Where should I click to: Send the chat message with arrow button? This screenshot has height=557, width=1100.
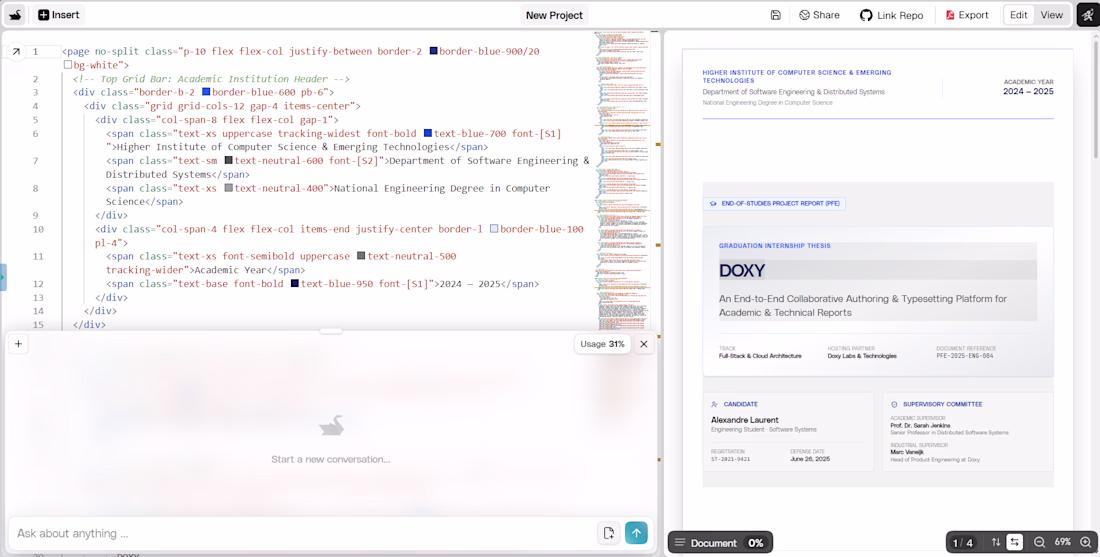click(636, 533)
